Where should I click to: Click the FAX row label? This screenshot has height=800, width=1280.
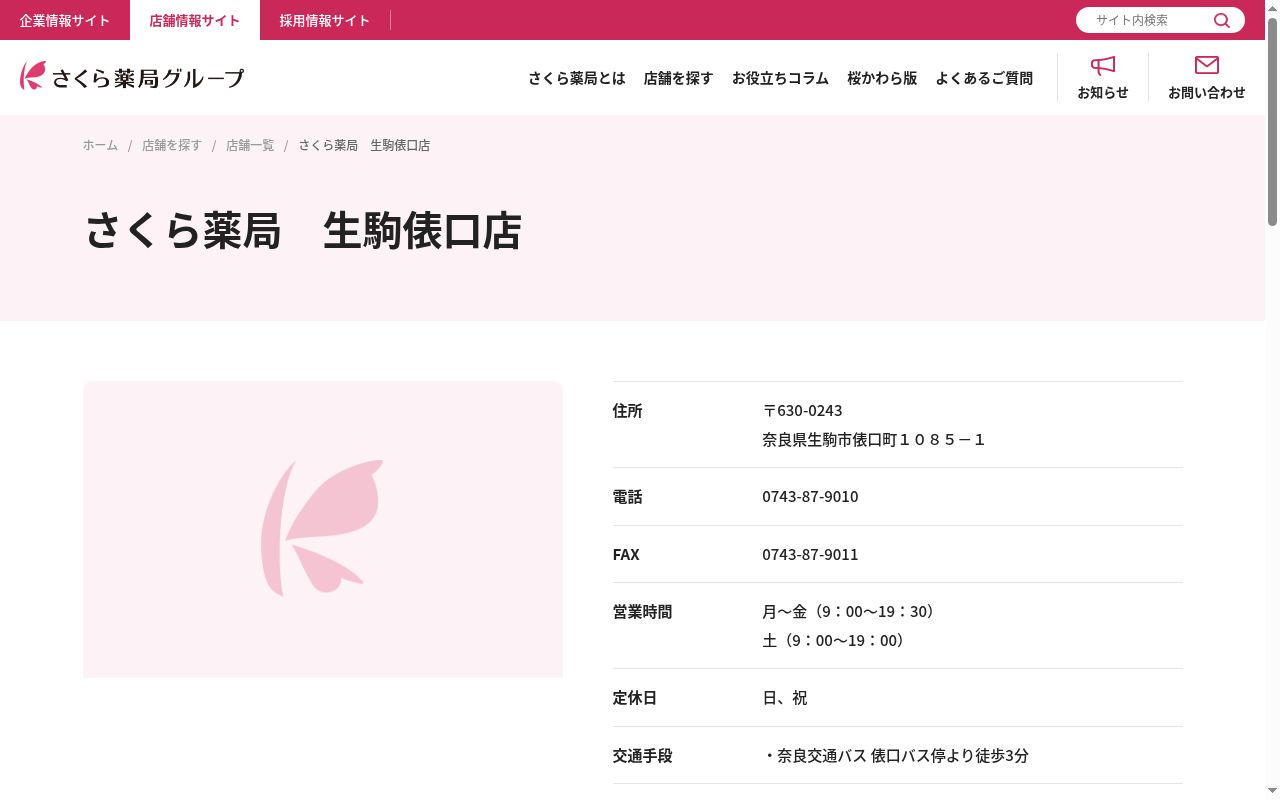click(626, 555)
